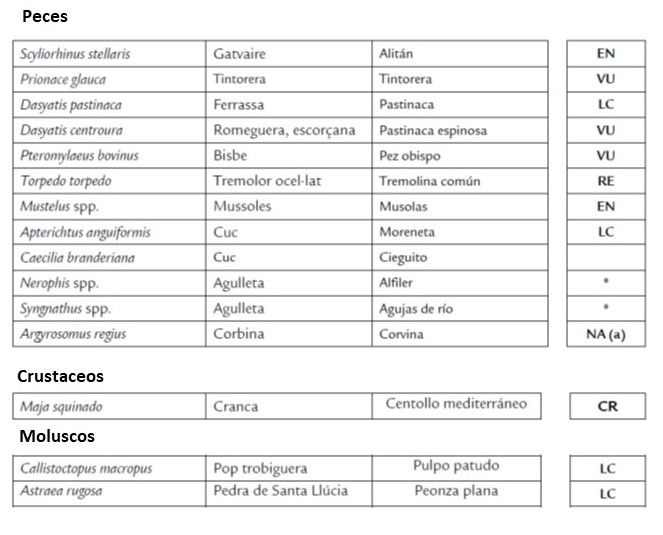
Task: Select the Caecilia branderiana cell
Action: click(x=77, y=258)
